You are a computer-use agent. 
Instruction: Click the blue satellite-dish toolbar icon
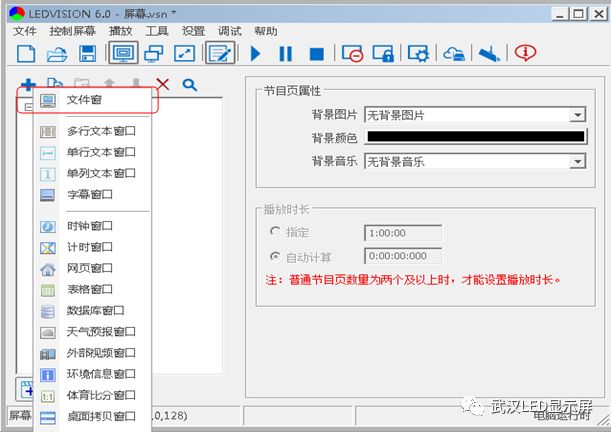click(489, 53)
